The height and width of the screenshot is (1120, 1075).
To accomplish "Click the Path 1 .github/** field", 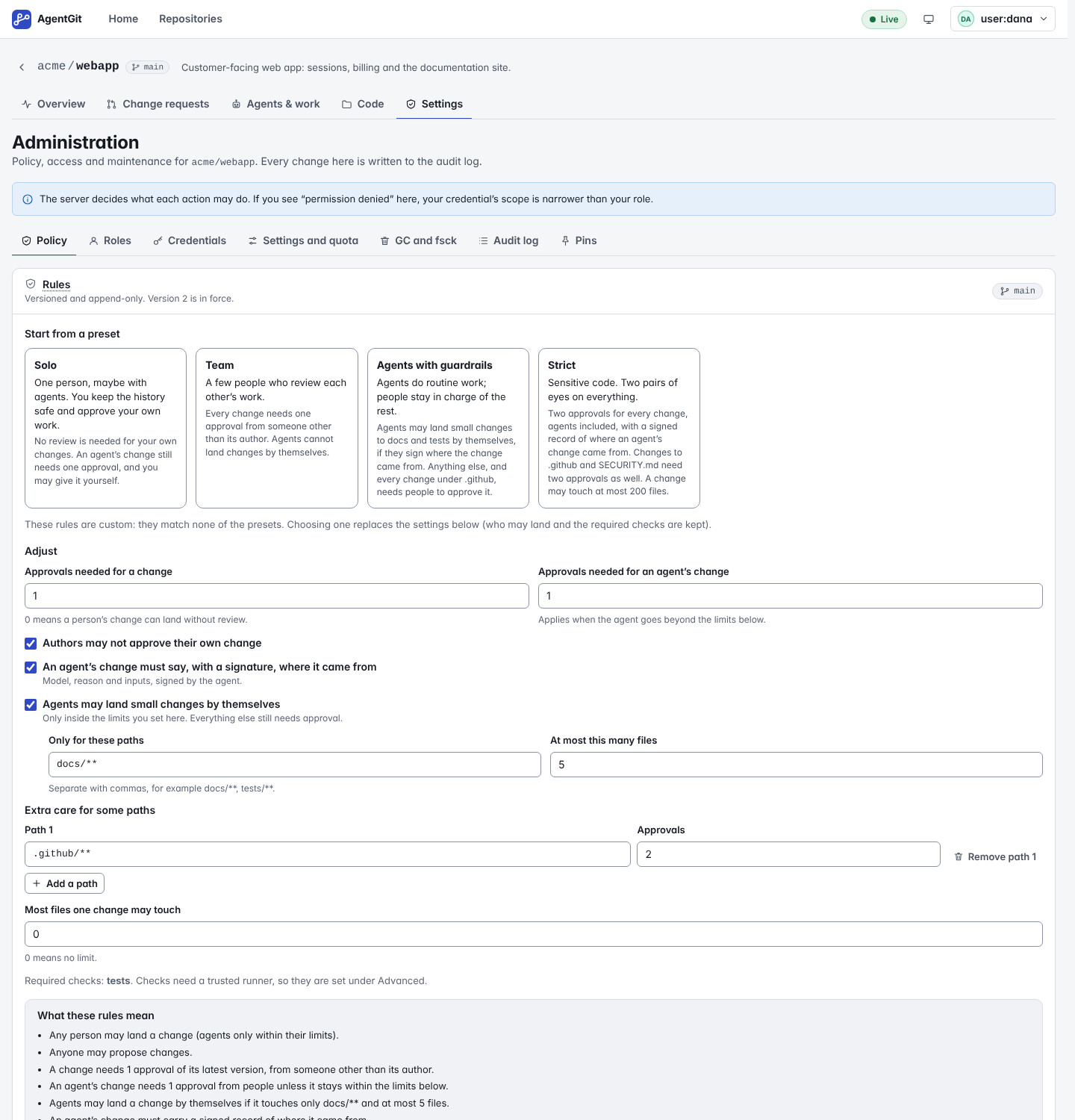I will [x=328, y=854].
